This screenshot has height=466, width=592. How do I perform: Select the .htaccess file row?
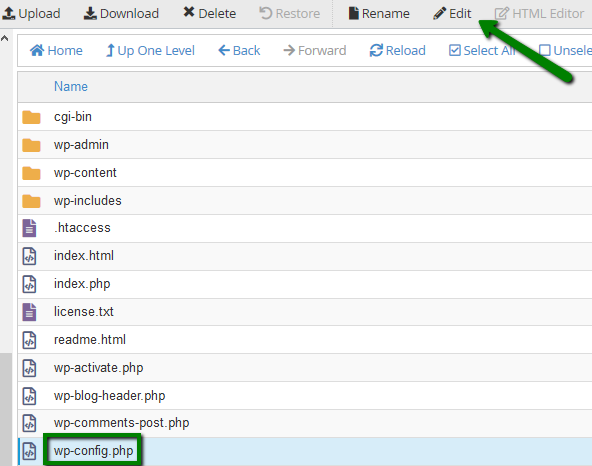pyautogui.click(x=305, y=228)
